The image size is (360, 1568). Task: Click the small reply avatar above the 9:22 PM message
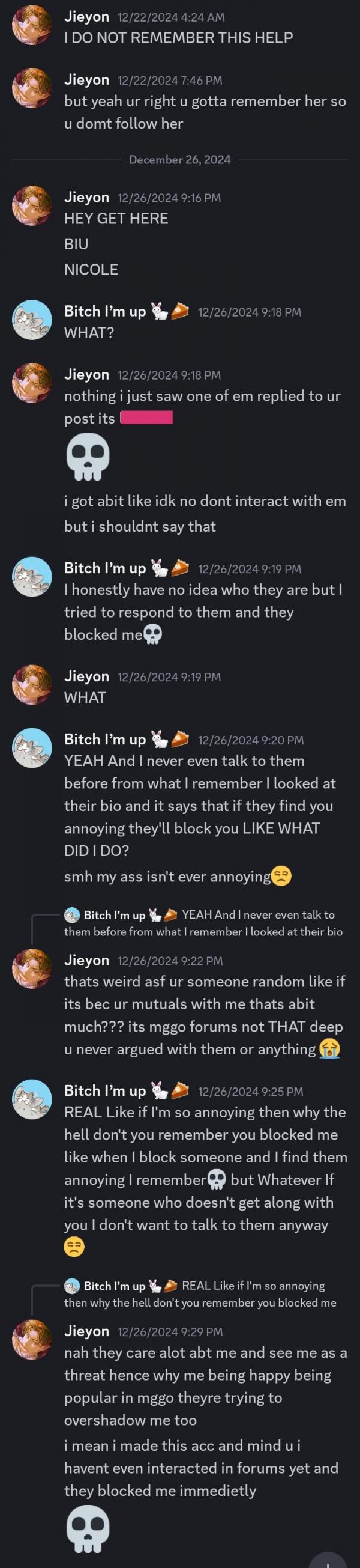point(72,915)
